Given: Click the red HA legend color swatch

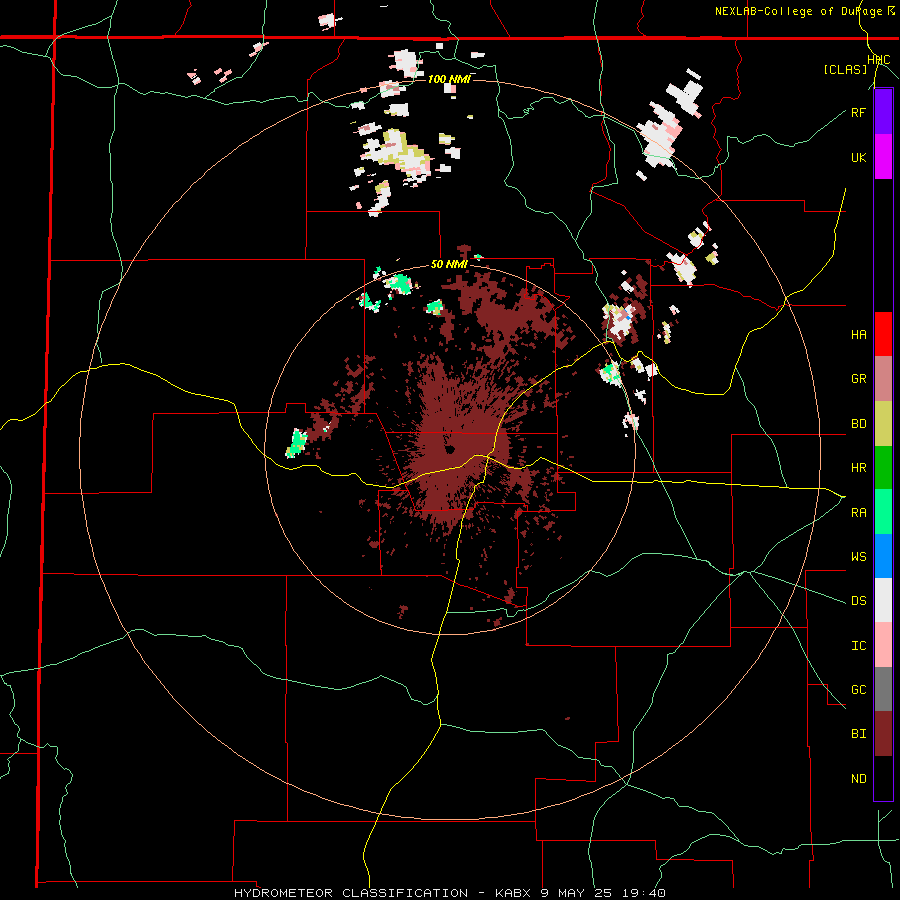Looking at the screenshot, I should 883,334.
